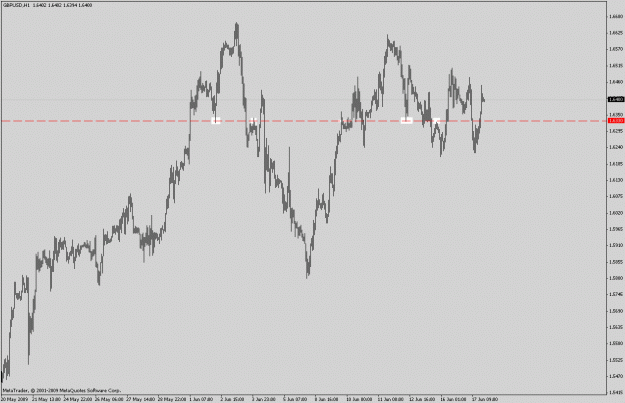Click the 1.6185 price axis label
Viewport: 625px width, 403px height.
616,164
